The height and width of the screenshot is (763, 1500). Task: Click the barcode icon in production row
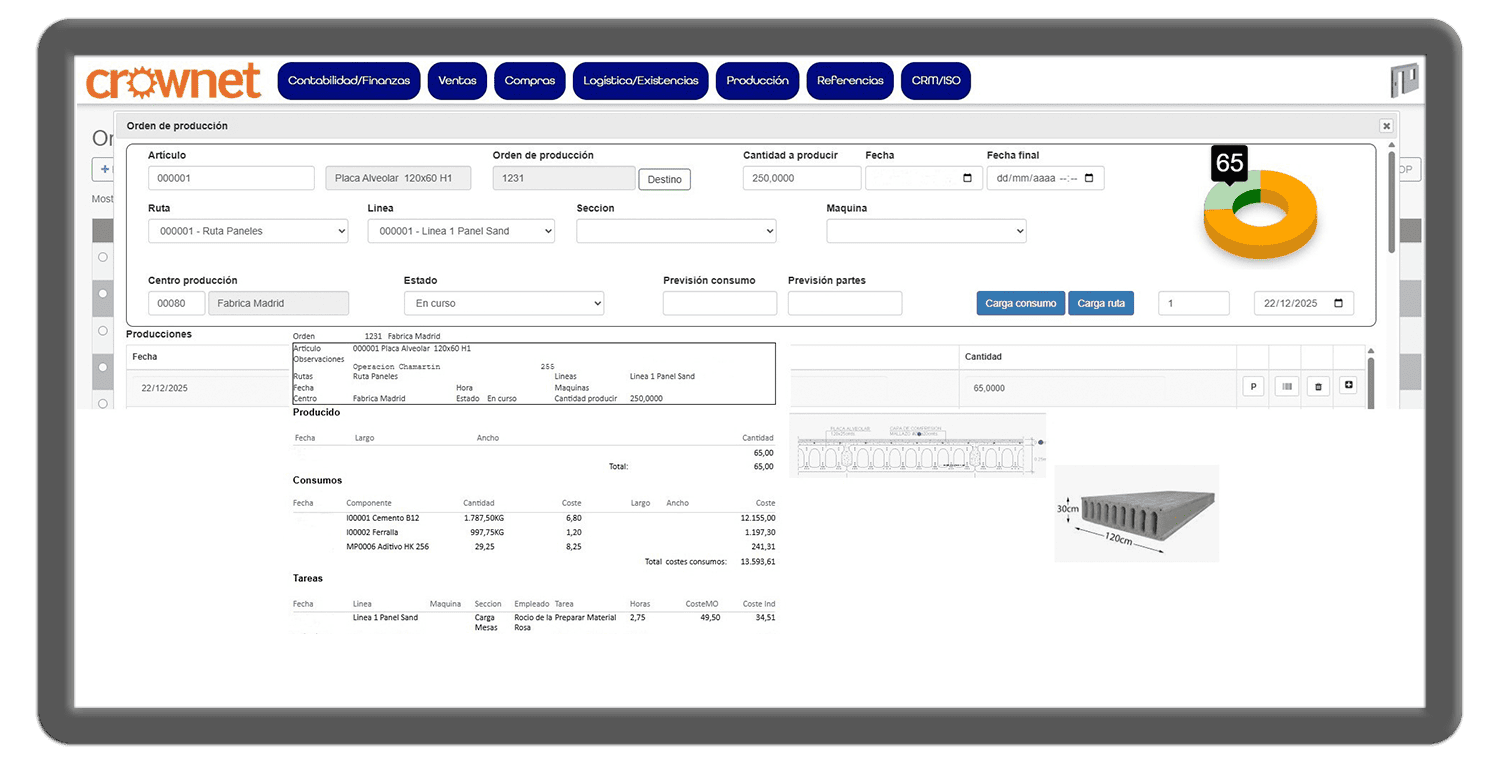(x=1286, y=387)
